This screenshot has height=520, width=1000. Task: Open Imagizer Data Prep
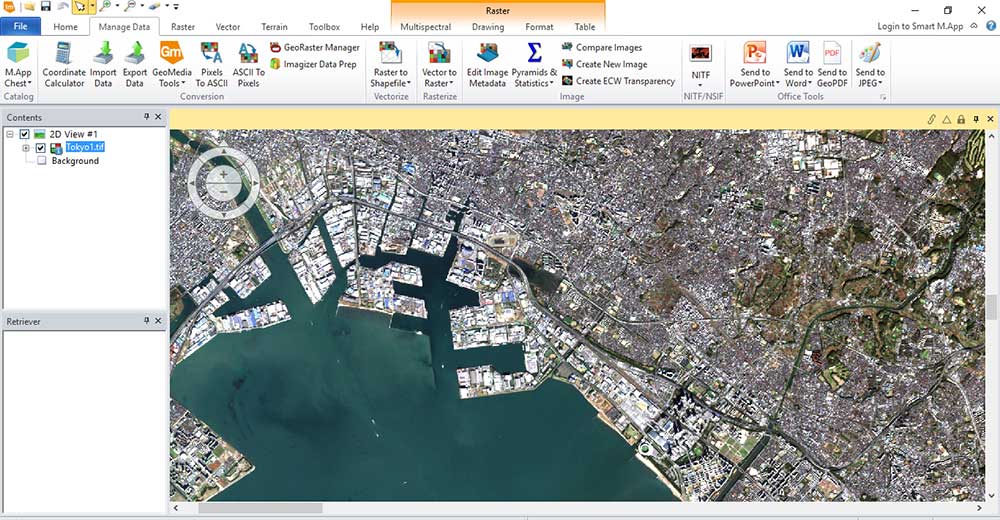click(313, 64)
